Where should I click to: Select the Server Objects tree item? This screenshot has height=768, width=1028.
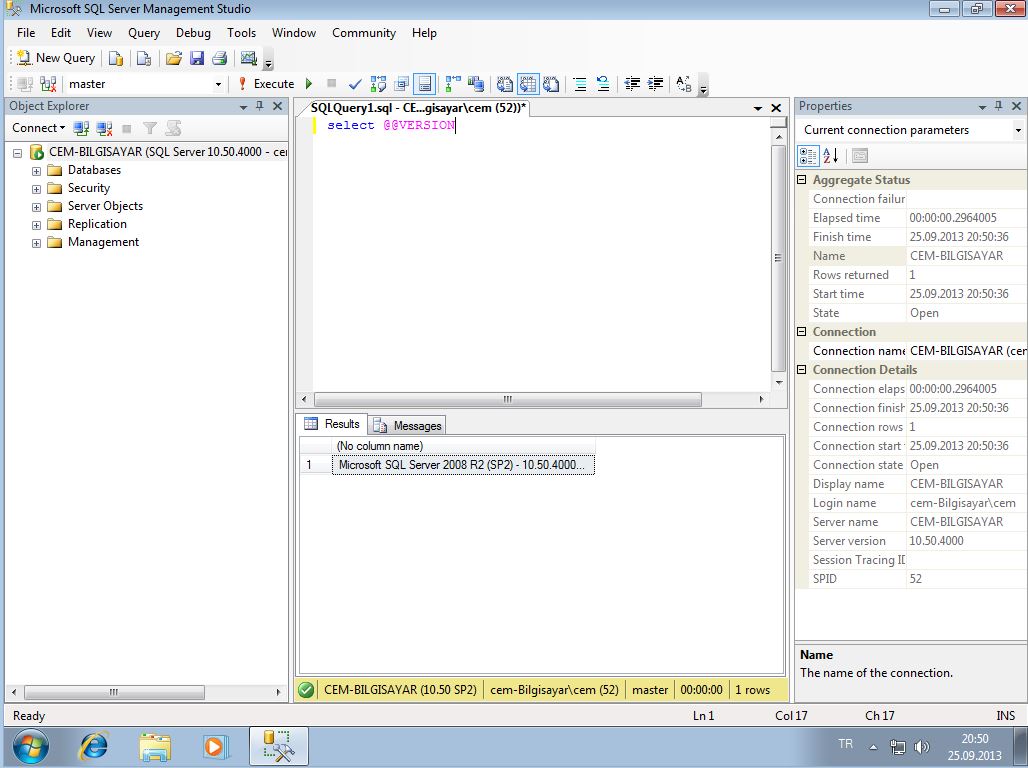coord(105,206)
